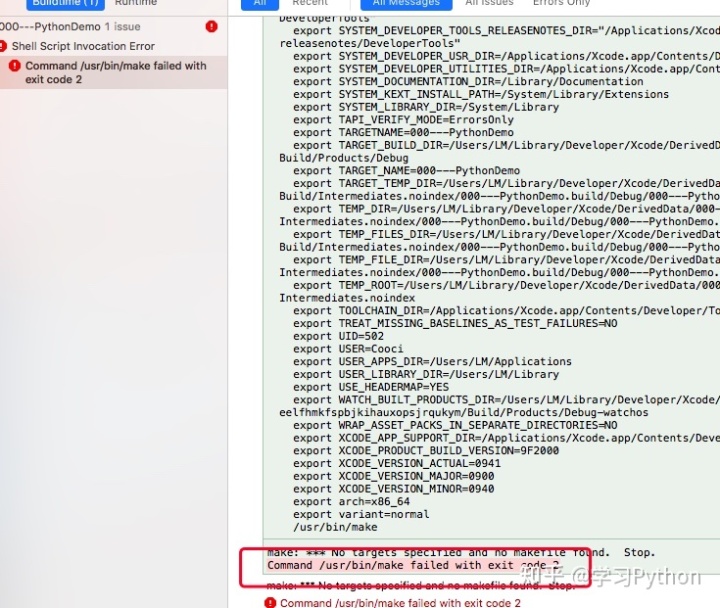The image size is (720, 608).
Task: Select the Buildtime (1) filter tab
Action: pos(65,4)
